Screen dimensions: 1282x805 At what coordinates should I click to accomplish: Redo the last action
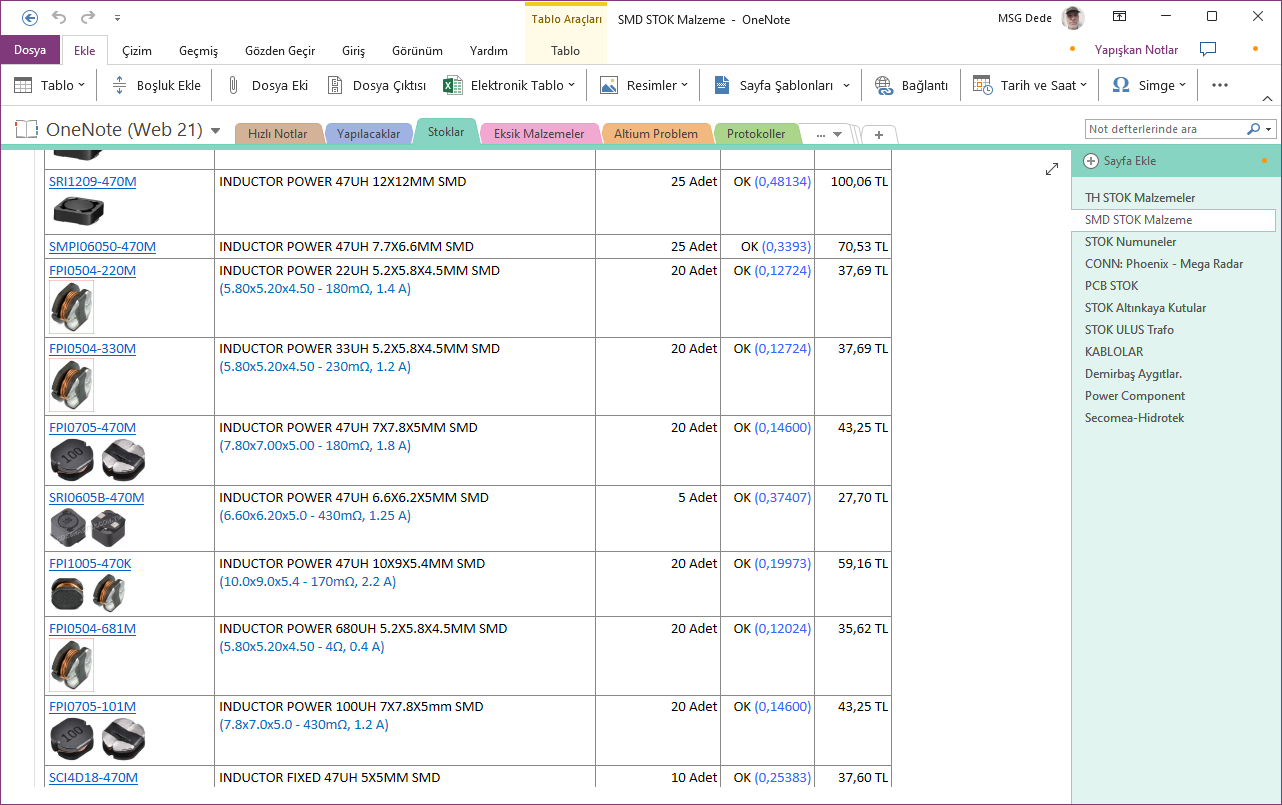tap(88, 17)
